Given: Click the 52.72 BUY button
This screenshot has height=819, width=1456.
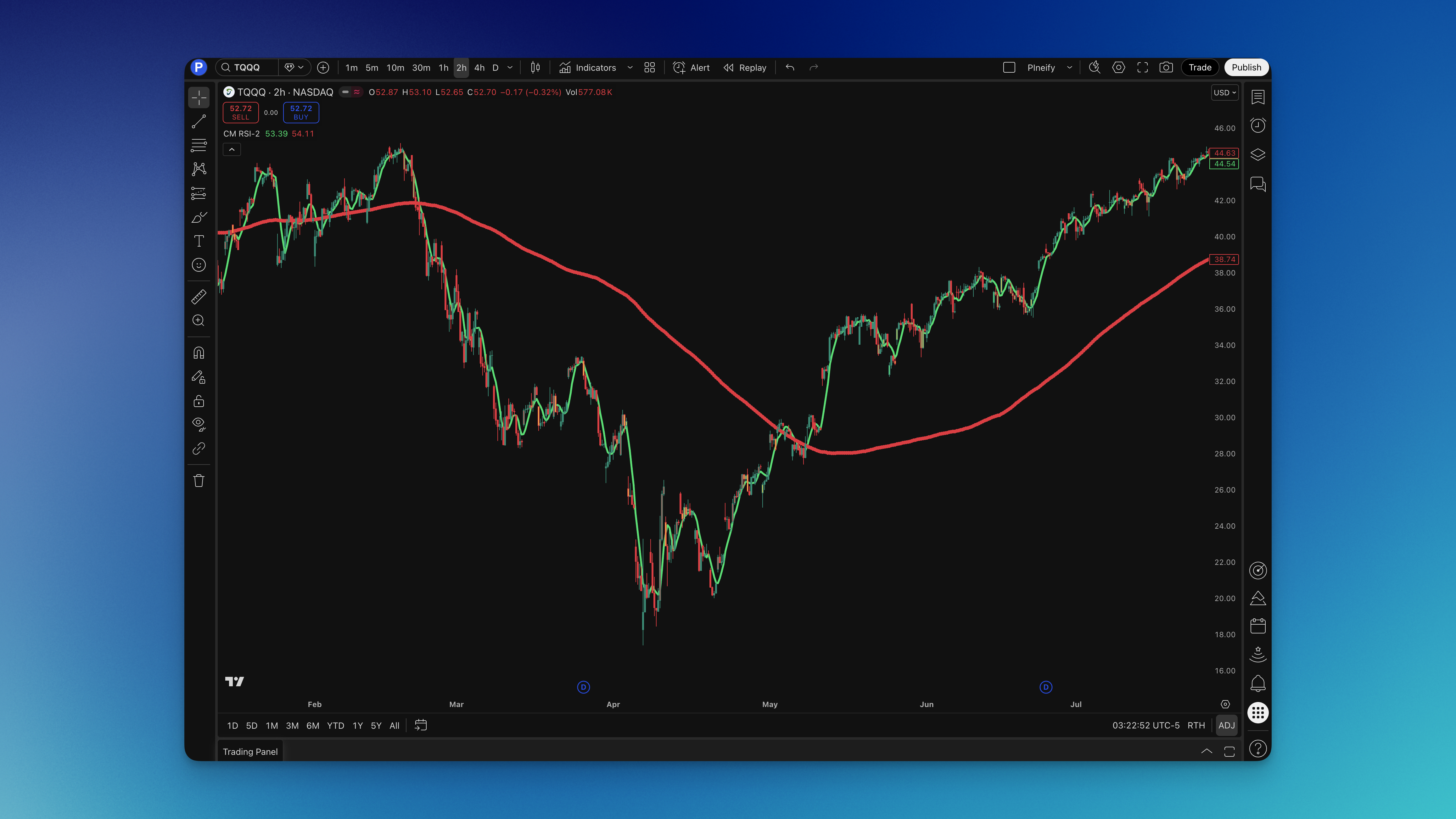Looking at the screenshot, I should [x=301, y=113].
